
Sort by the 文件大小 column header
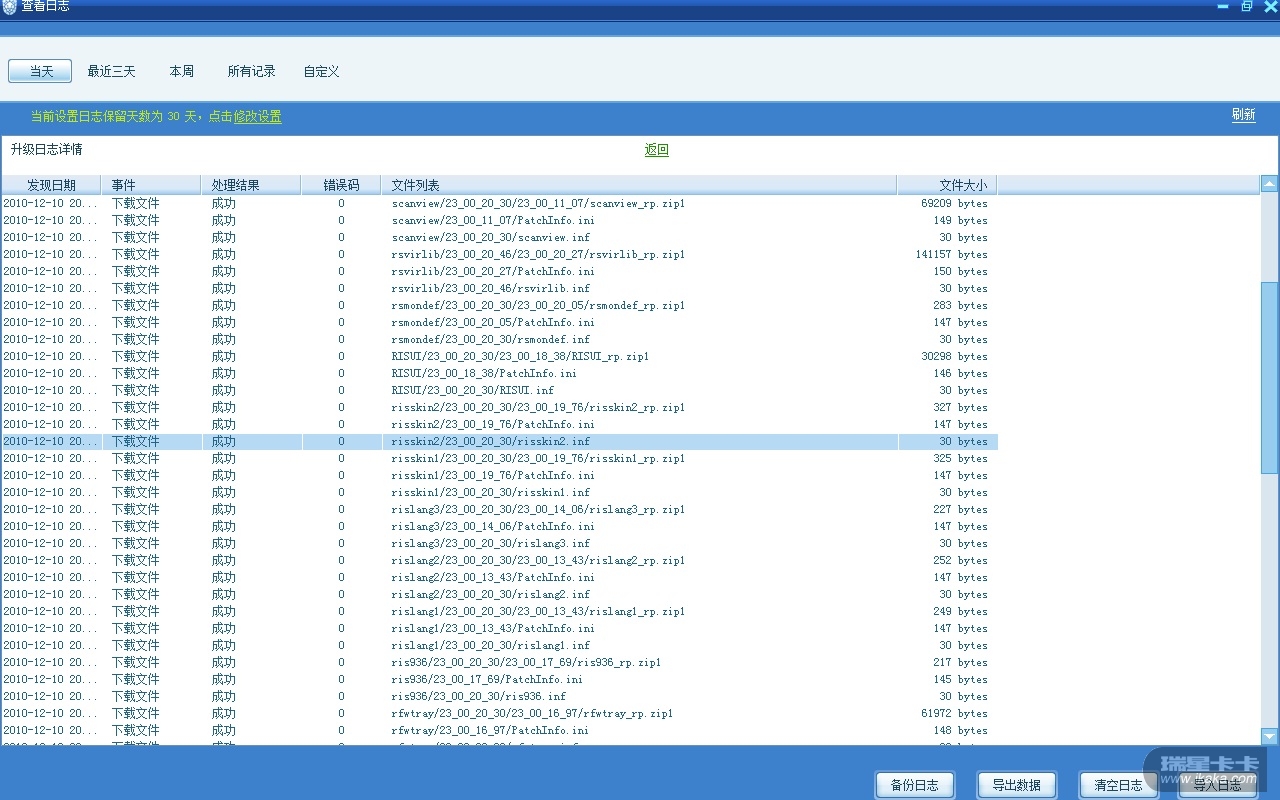pos(948,185)
